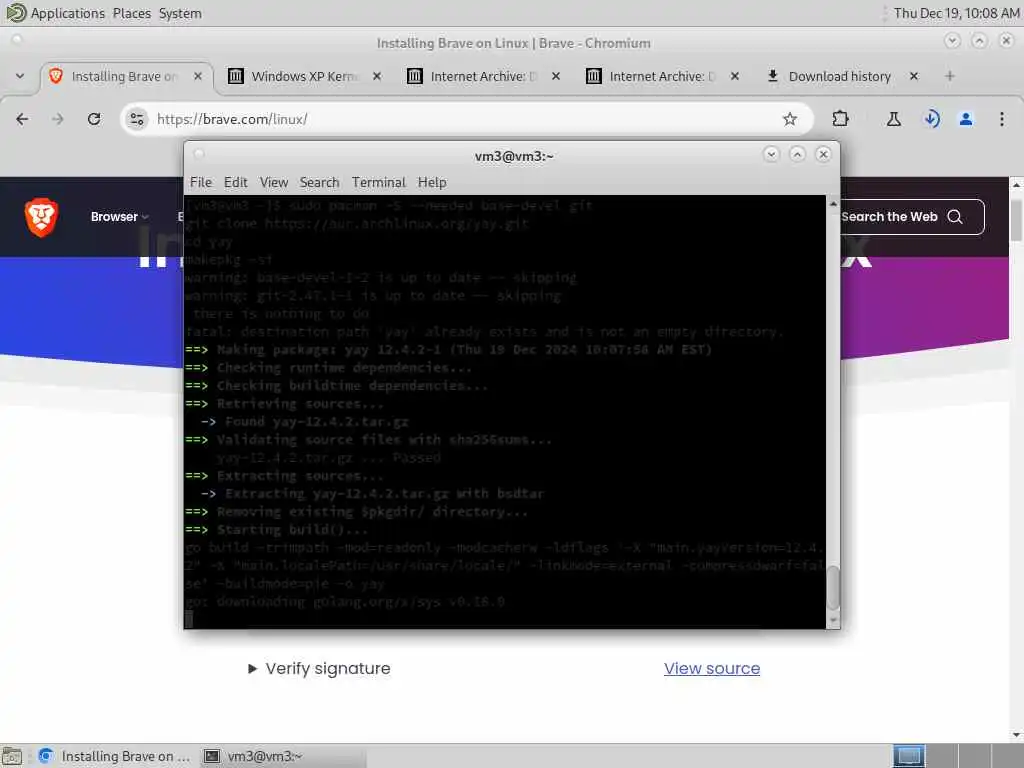Screen dimensions: 1024x768
Task: Click terminal scrollbar up arrow
Action: (x=833, y=204)
